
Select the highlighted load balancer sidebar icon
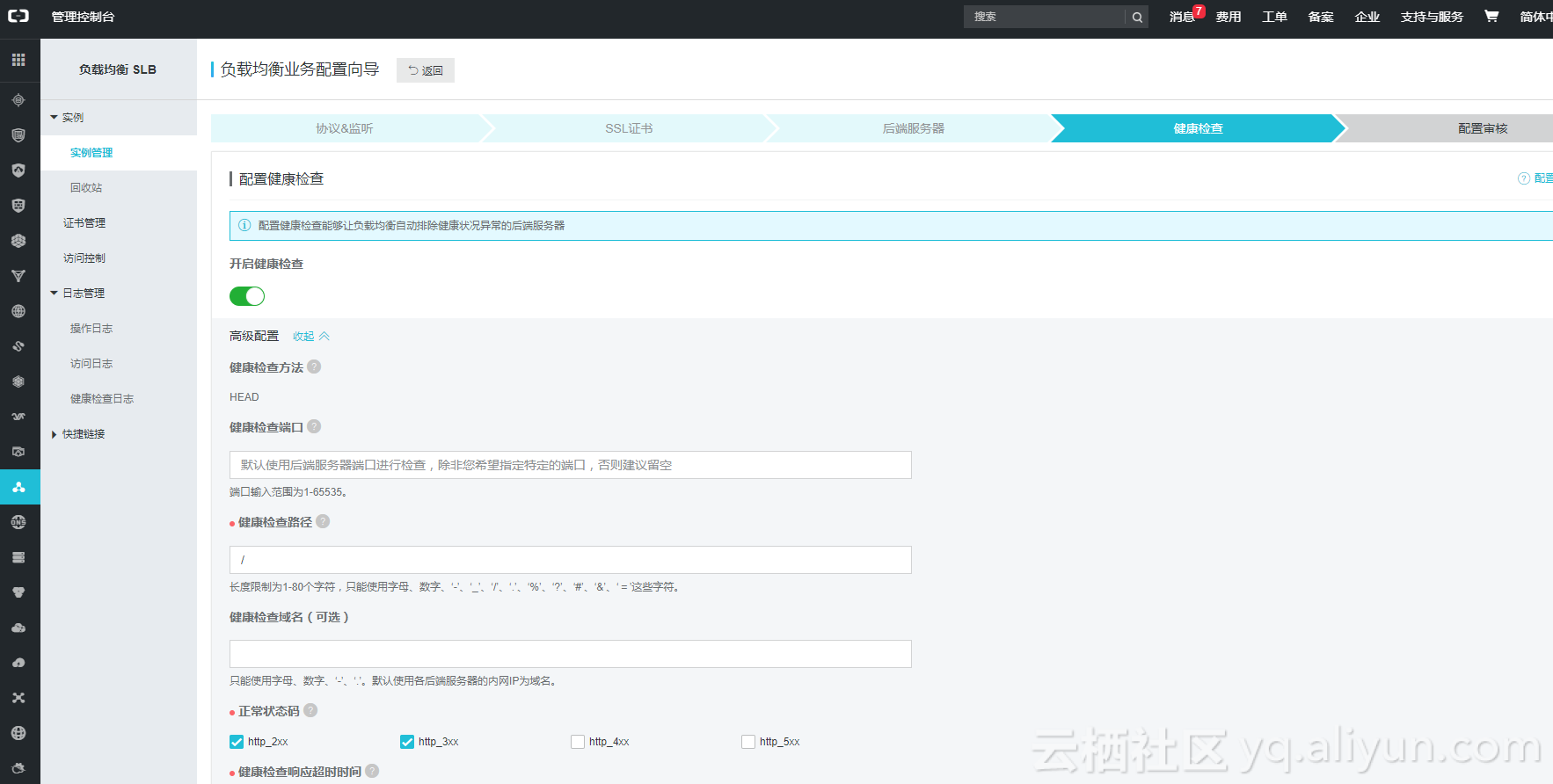(18, 487)
